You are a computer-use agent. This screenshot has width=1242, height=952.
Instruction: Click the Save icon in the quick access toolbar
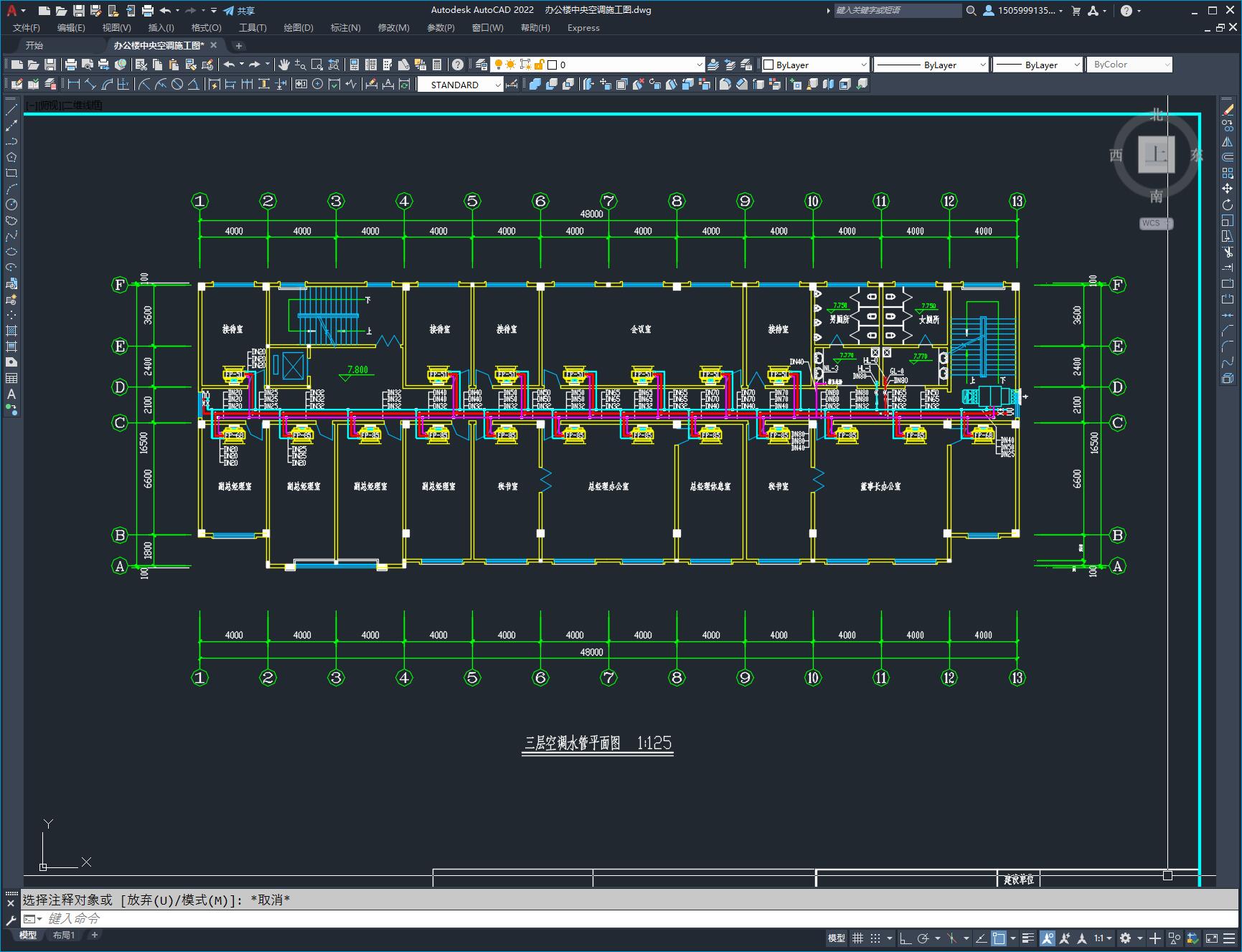[x=79, y=11]
